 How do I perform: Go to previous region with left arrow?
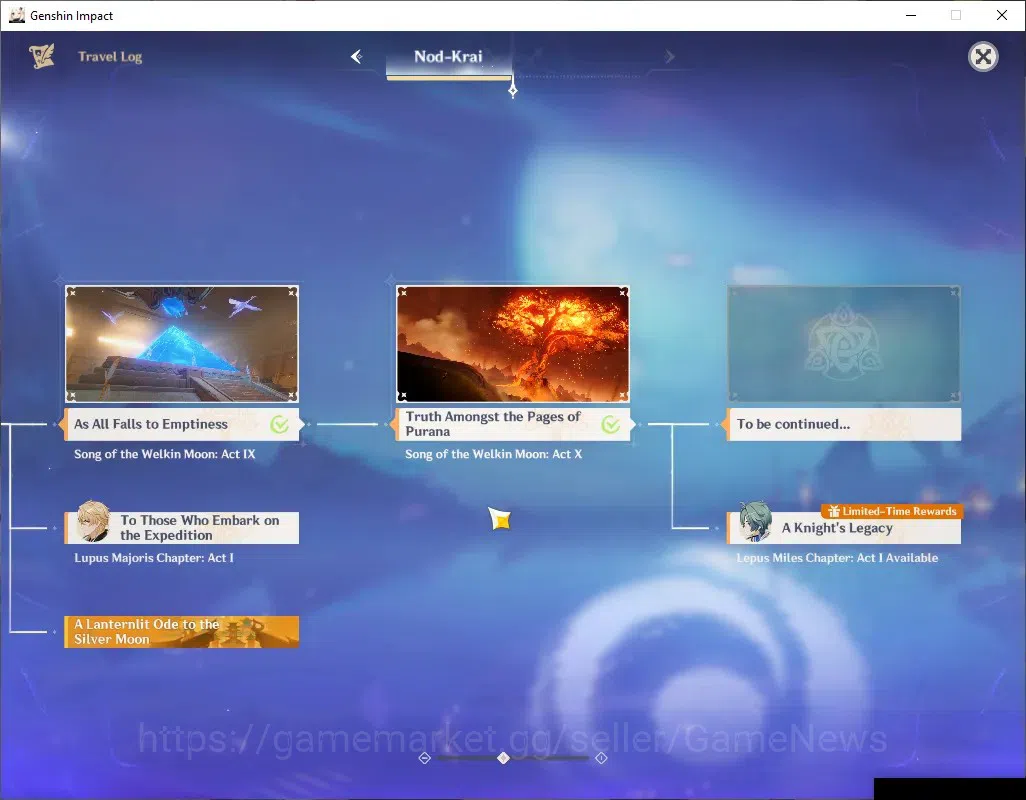click(357, 57)
